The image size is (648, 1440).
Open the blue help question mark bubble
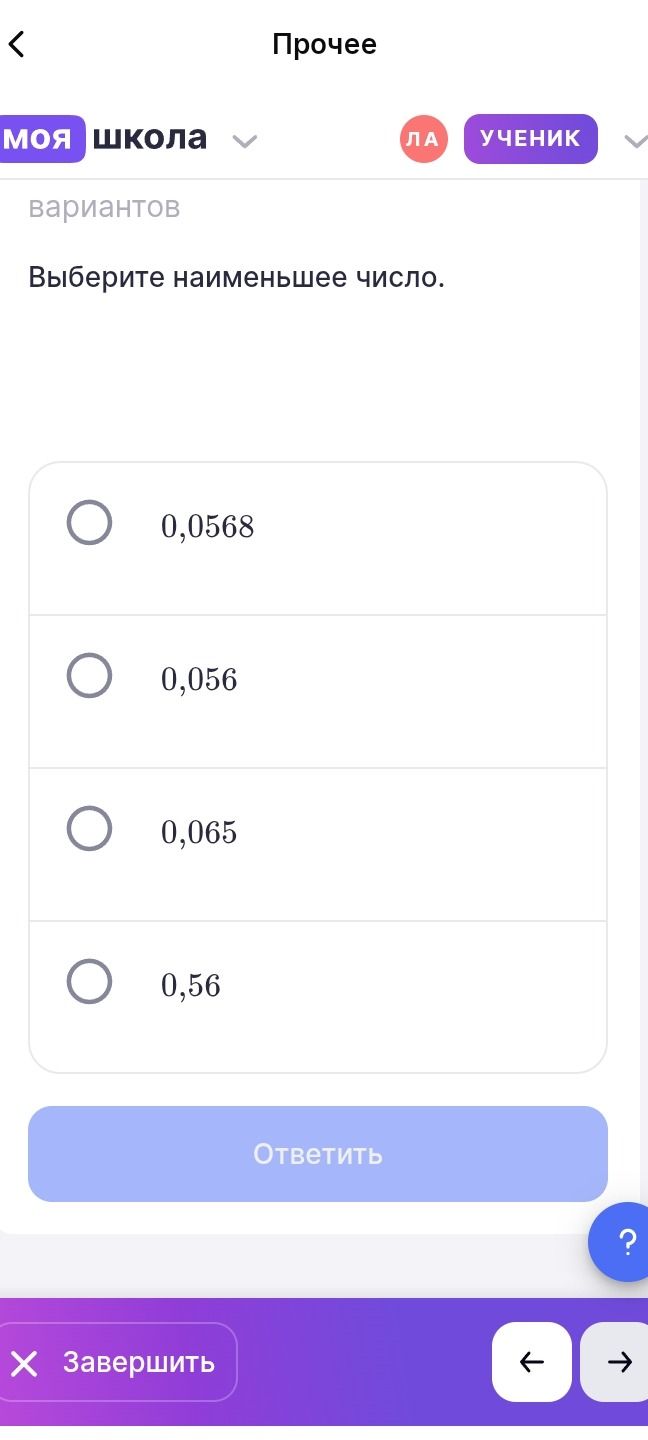tap(622, 1242)
